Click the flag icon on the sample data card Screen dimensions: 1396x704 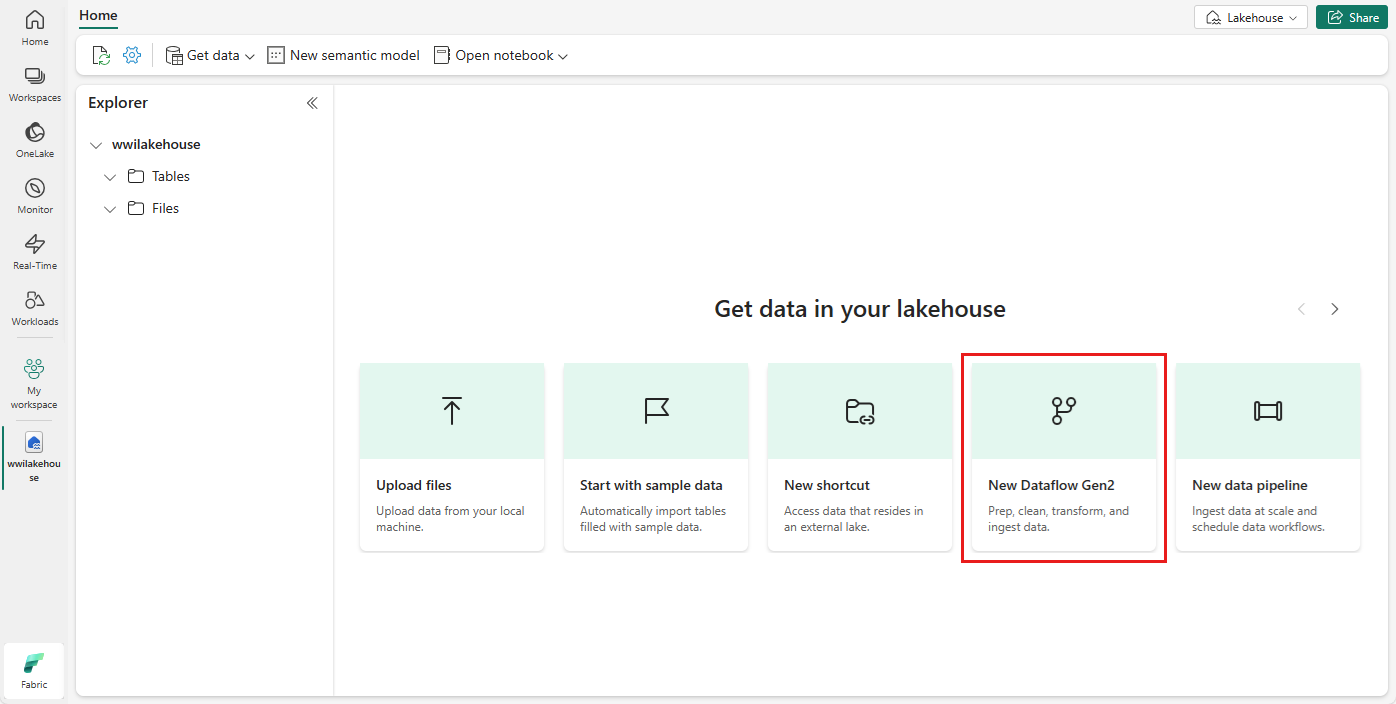pyautogui.click(x=656, y=411)
